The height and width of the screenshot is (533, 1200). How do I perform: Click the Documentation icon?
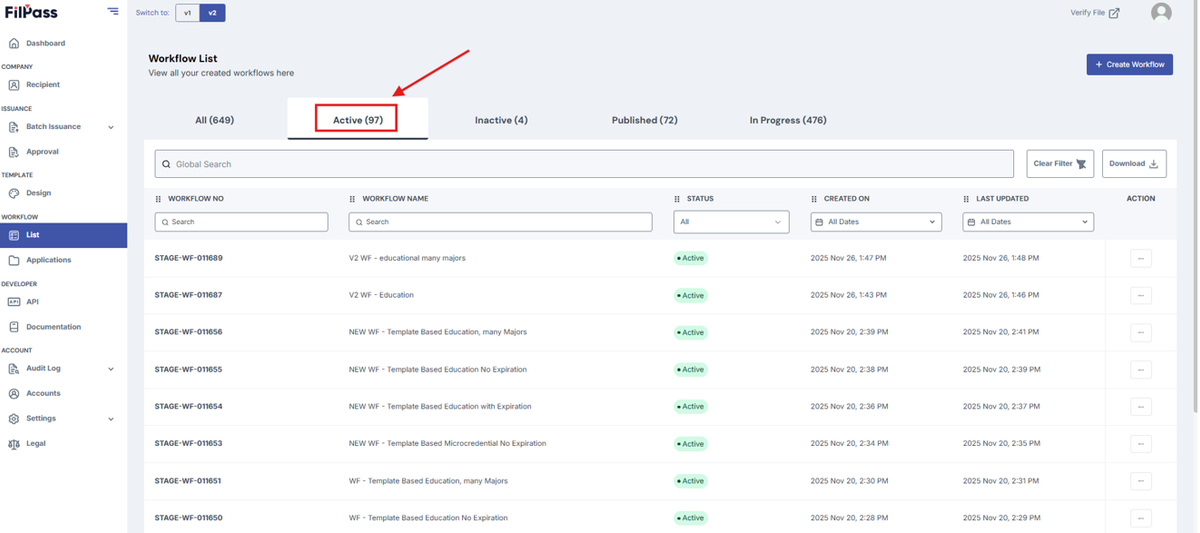pyautogui.click(x=14, y=327)
